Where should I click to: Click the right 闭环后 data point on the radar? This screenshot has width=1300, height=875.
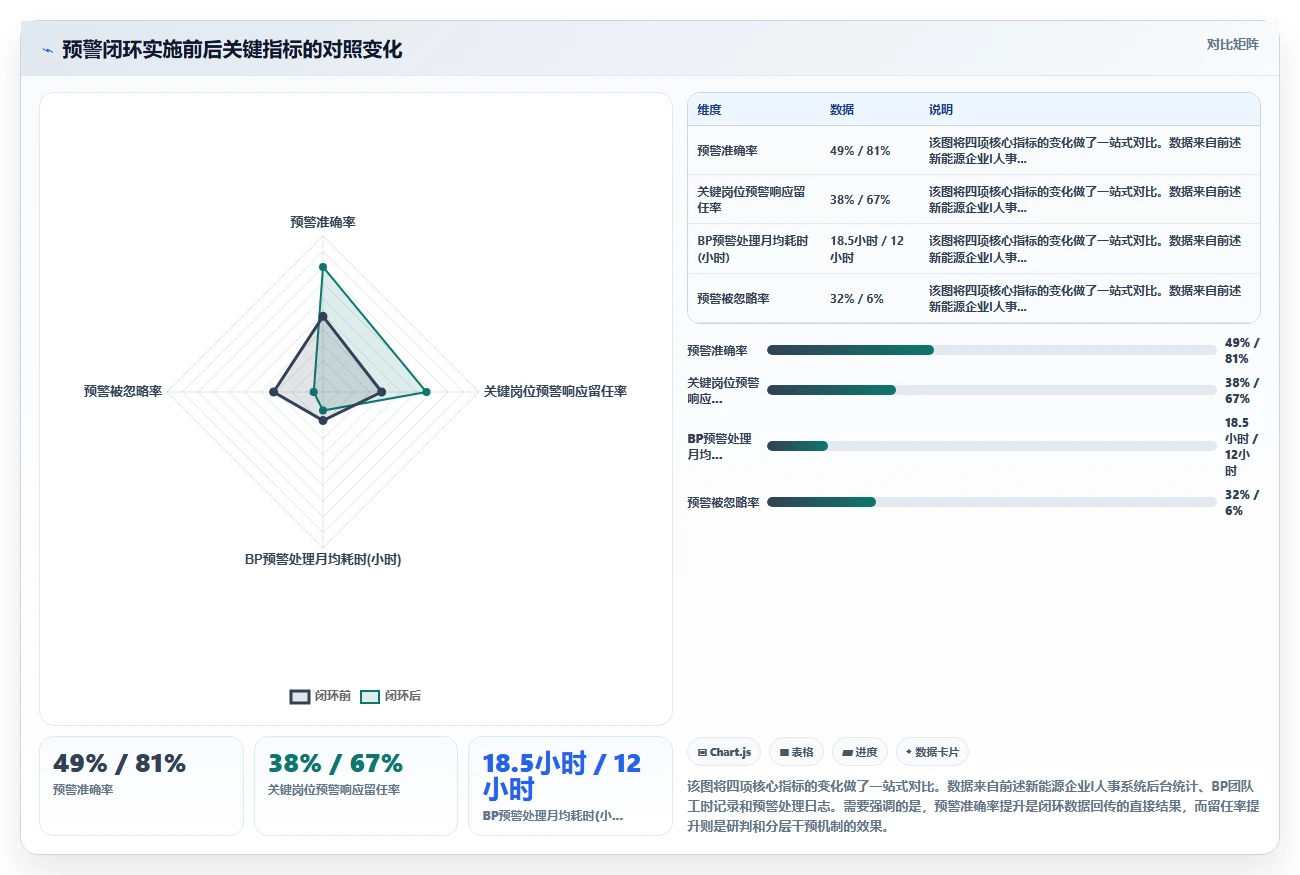[x=426, y=392]
